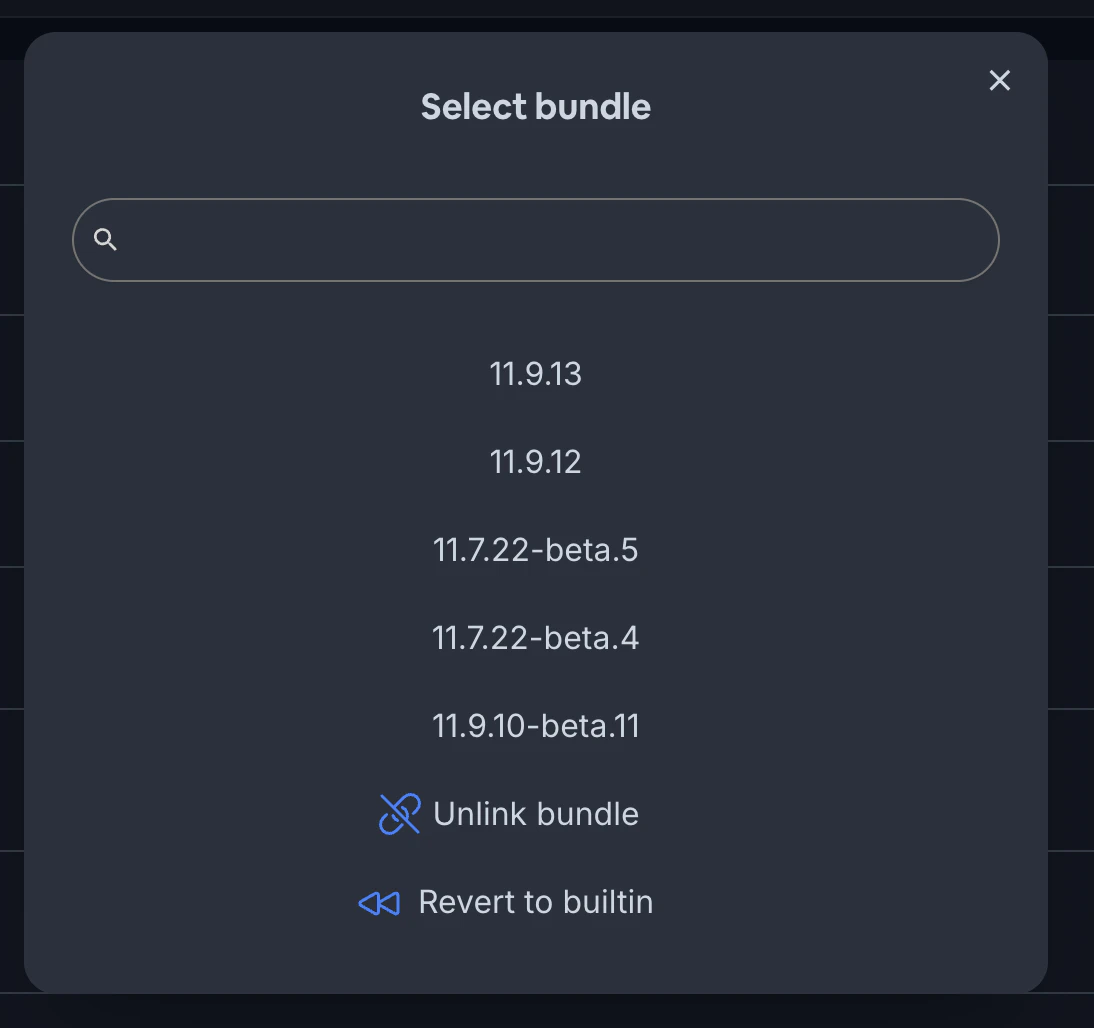The image size is (1094, 1028).
Task: Hit the dismiss cross in the corner
Action: click(x=999, y=80)
